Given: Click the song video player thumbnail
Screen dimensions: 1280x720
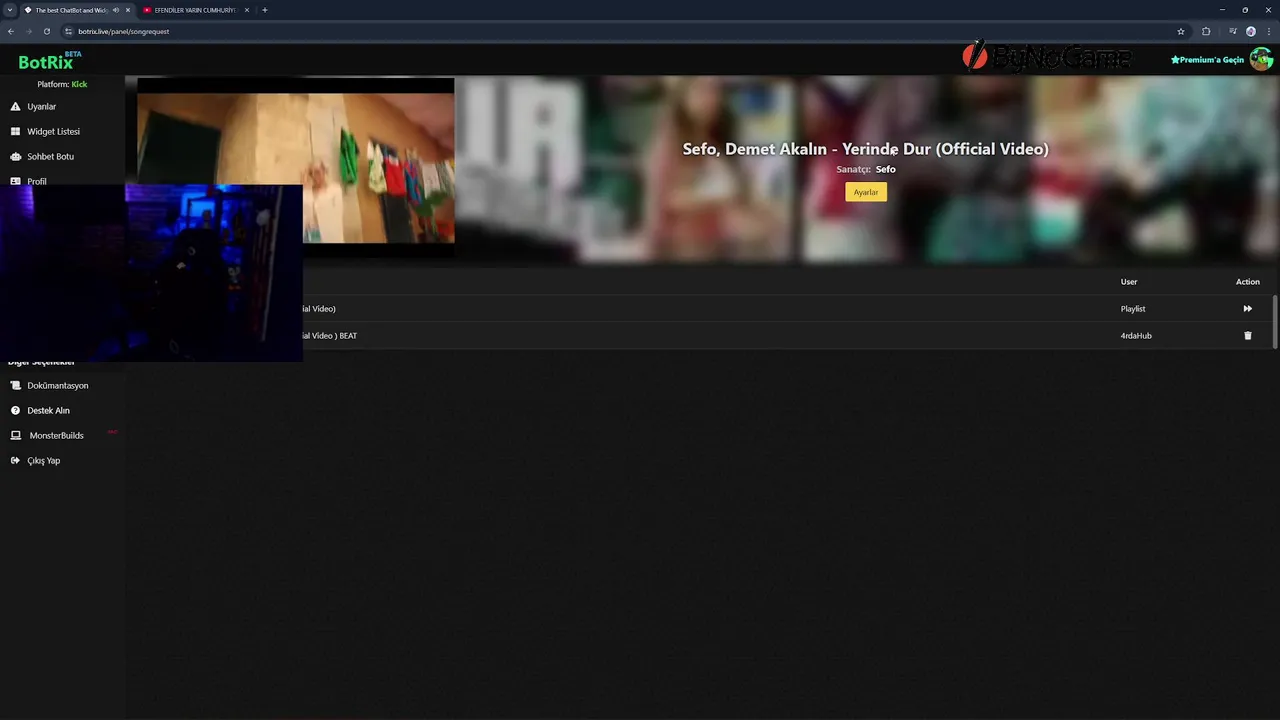Looking at the screenshot, I should click(x=295, y=168).
